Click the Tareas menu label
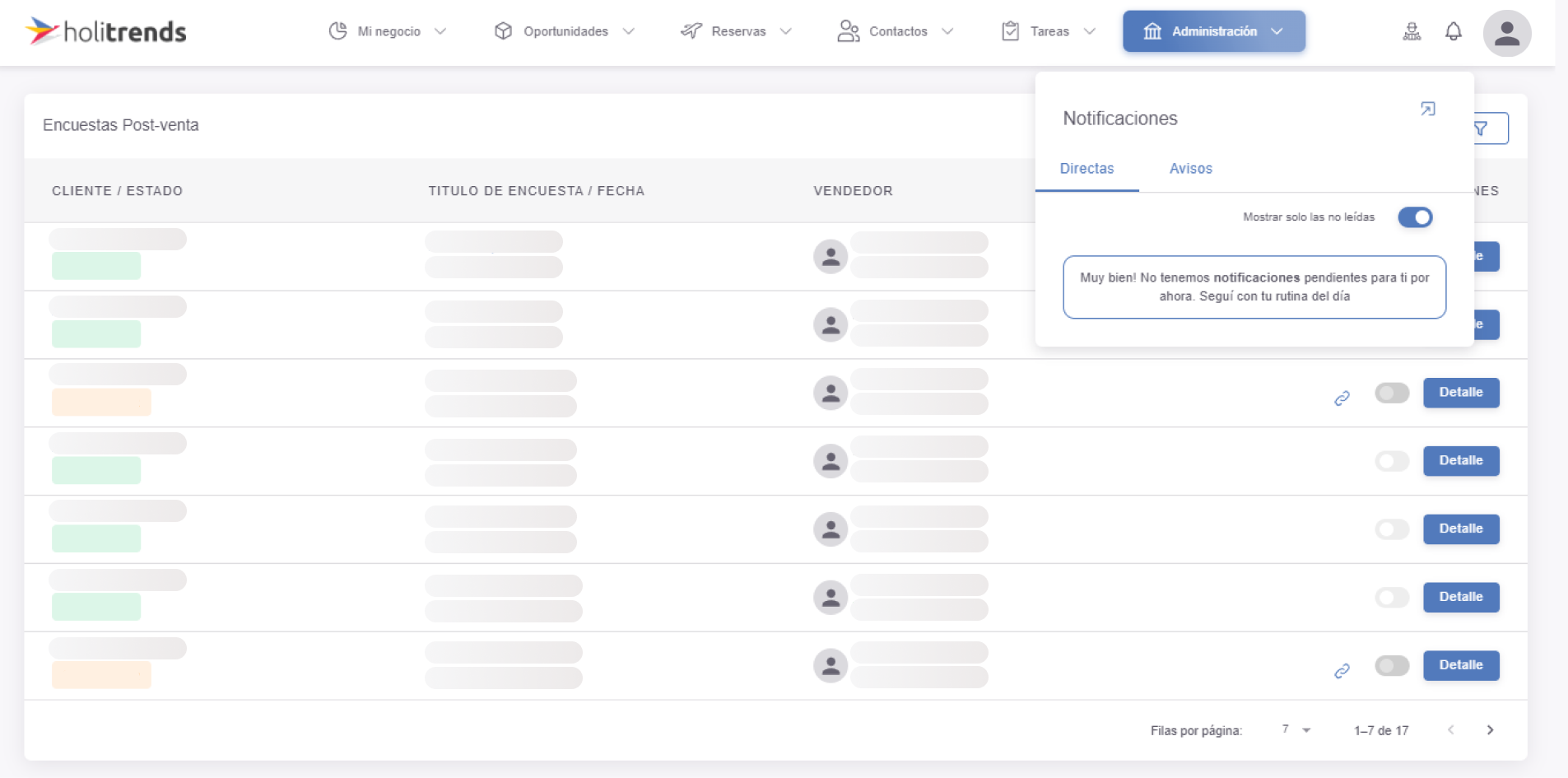The width and height of the screenshot is (1568, 778). (1049, 31)
